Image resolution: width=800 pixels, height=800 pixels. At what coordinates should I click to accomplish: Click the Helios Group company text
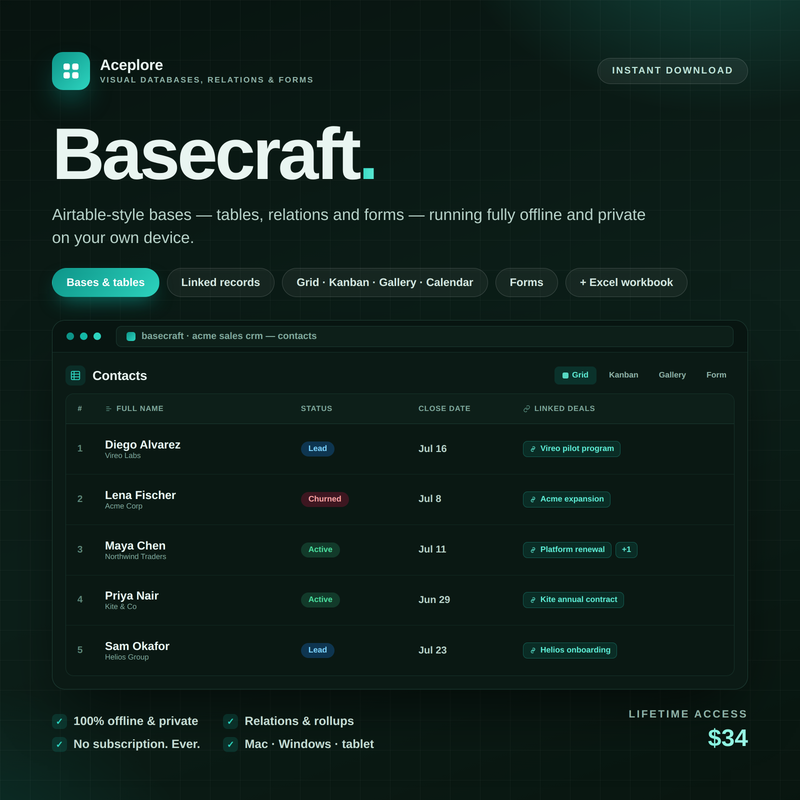coord(127,657)
